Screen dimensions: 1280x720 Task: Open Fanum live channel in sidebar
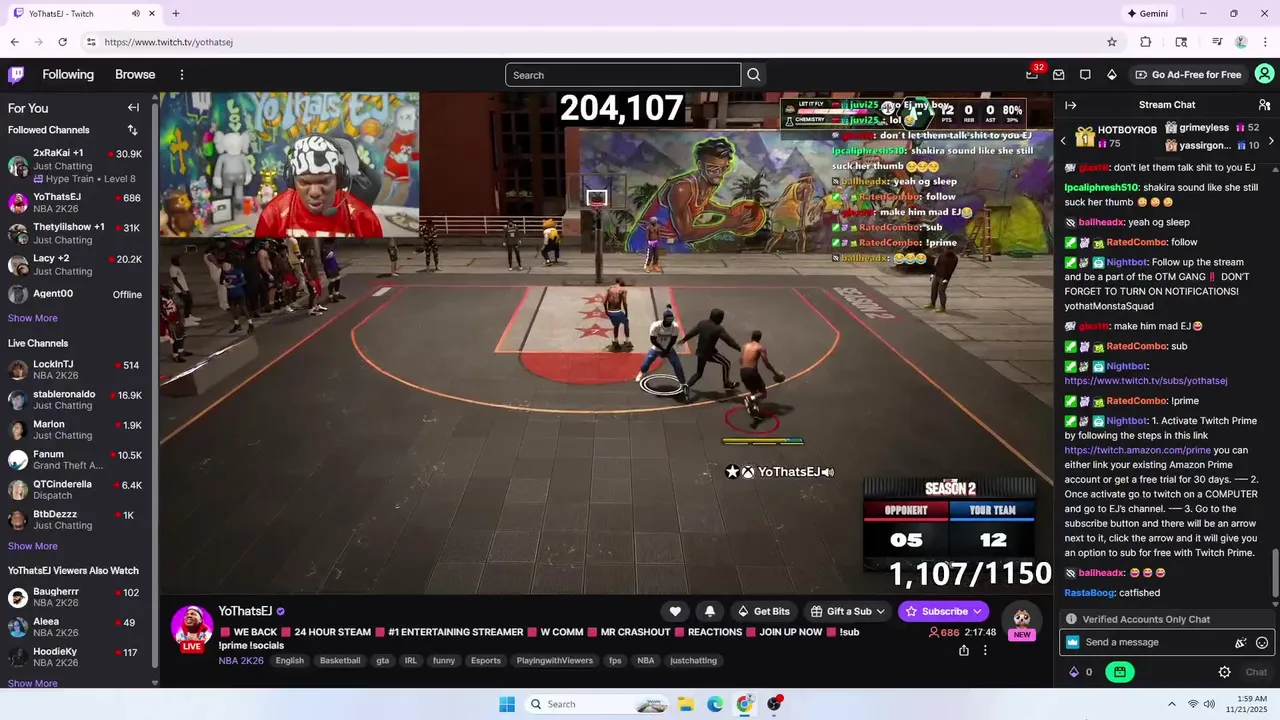click(x=75, y=460)
